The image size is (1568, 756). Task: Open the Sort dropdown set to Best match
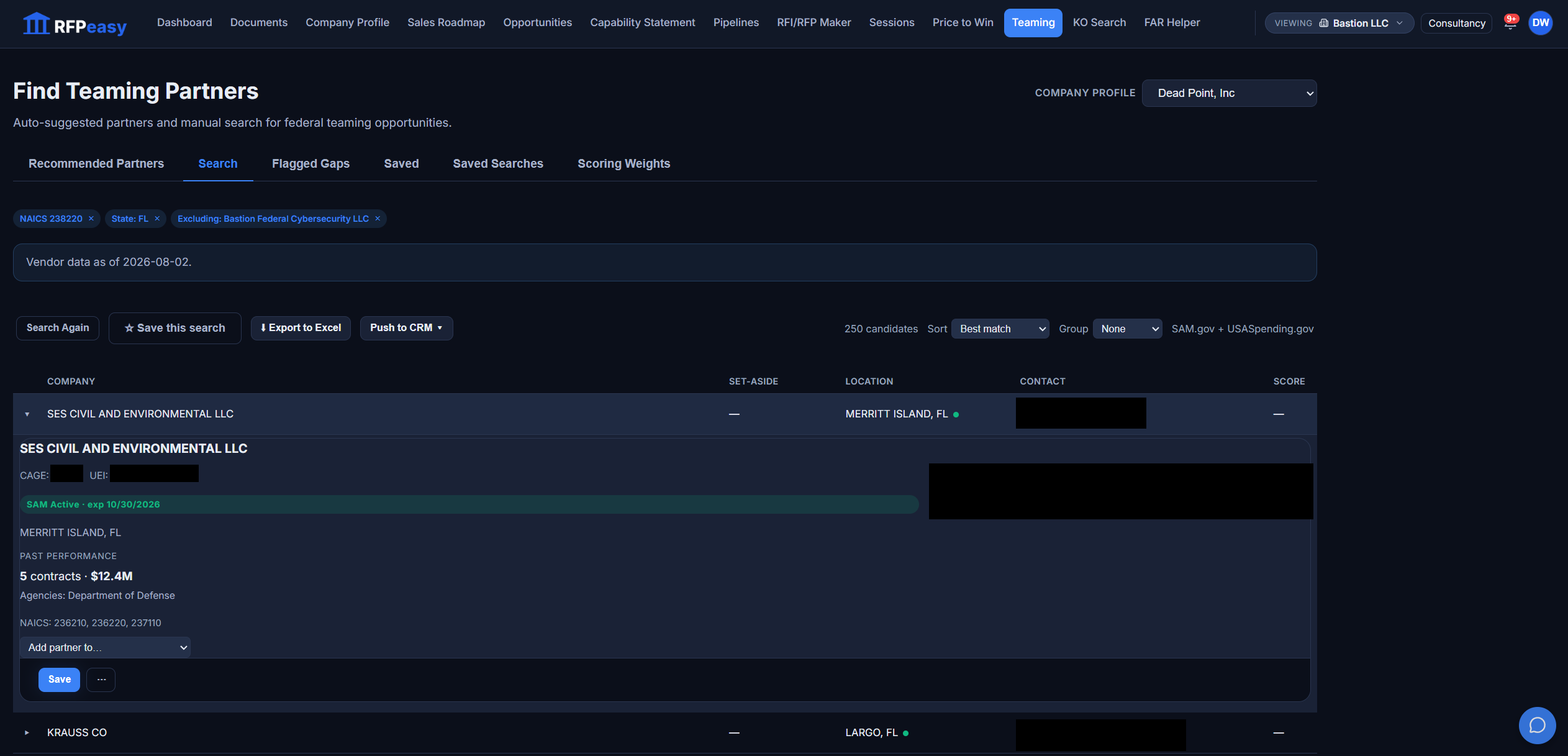click(1000, 329)
